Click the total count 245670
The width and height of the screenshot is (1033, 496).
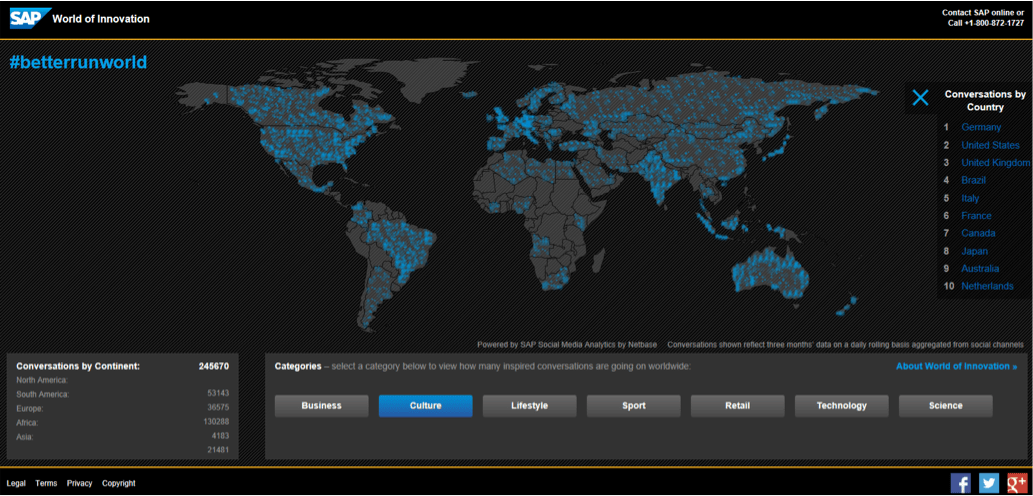213,366
